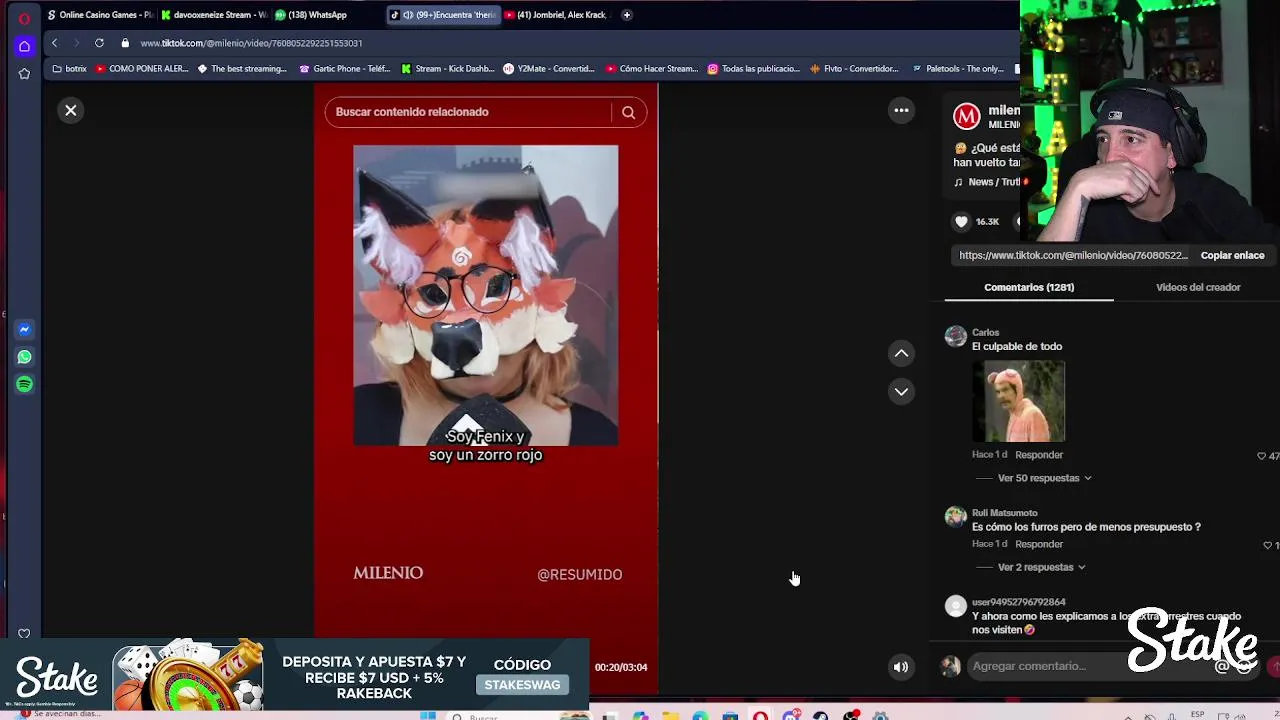Click the sidebar heart icon at bottom
Image resolution: width=1280 pixels, height=720 pixels.
(24, 633)
